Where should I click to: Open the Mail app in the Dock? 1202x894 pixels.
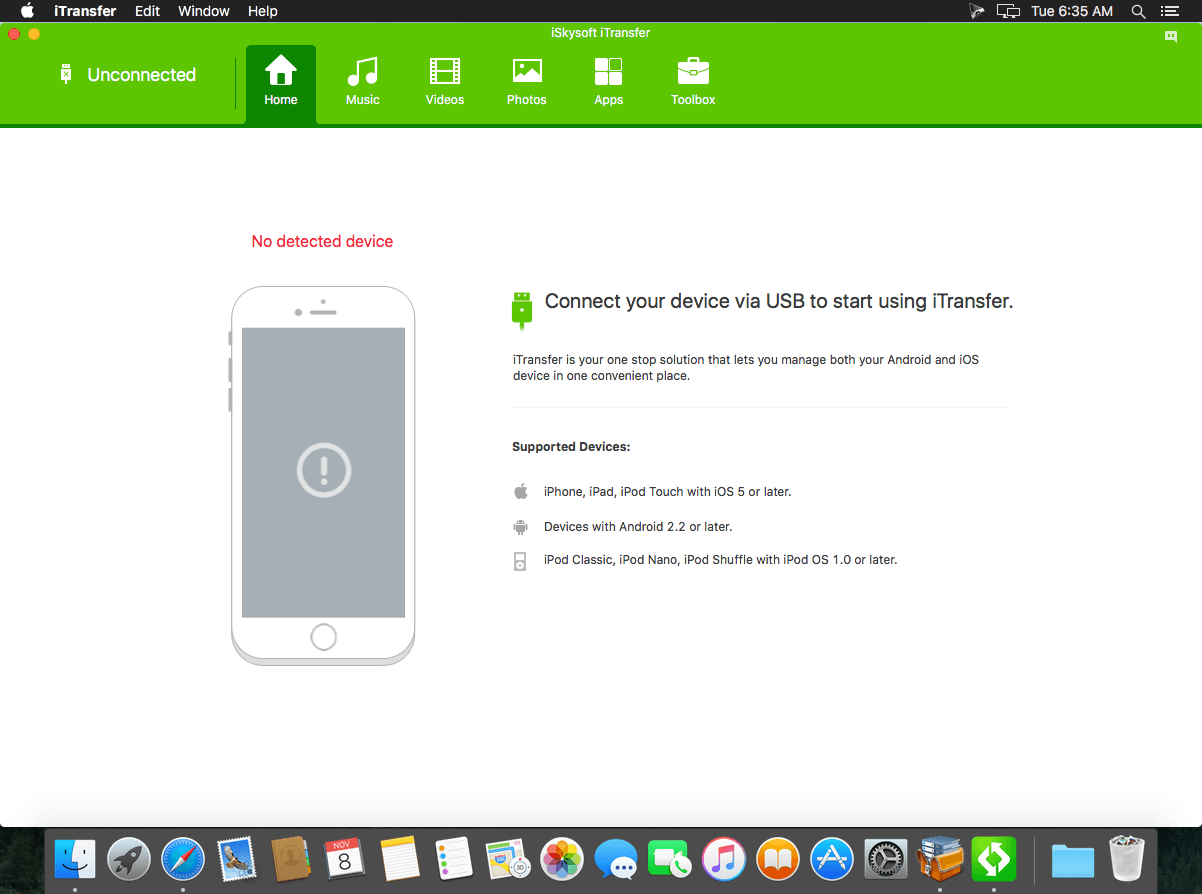[237, 858]
